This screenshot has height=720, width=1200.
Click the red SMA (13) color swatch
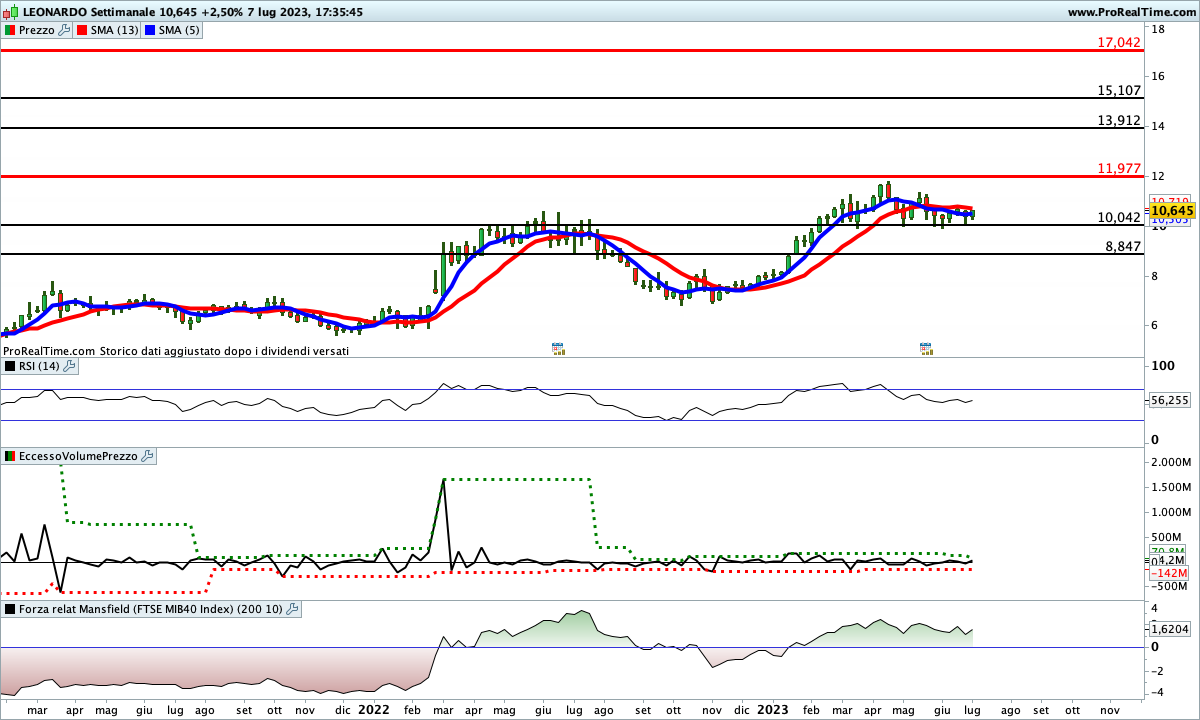(x=82, y=31)
